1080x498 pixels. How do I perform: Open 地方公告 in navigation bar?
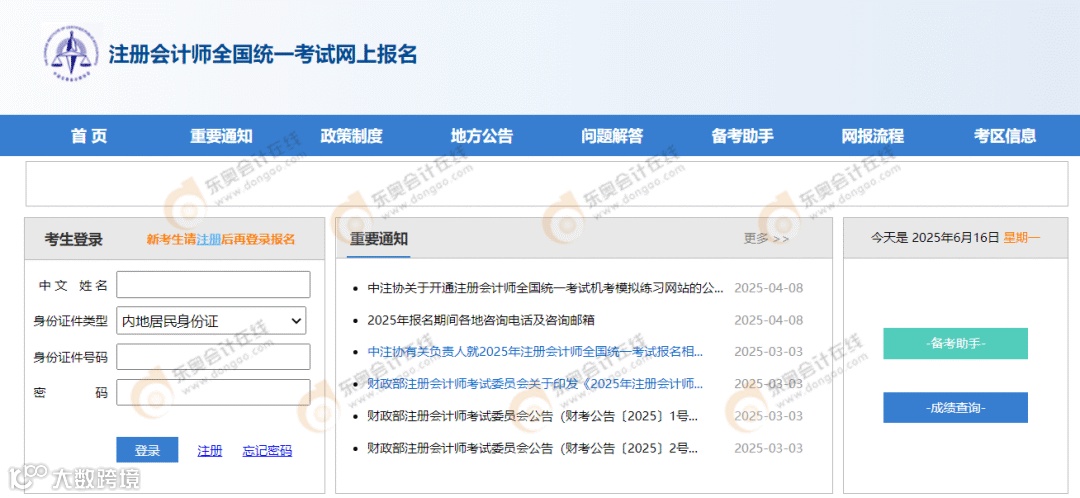(x=482, y=136)
